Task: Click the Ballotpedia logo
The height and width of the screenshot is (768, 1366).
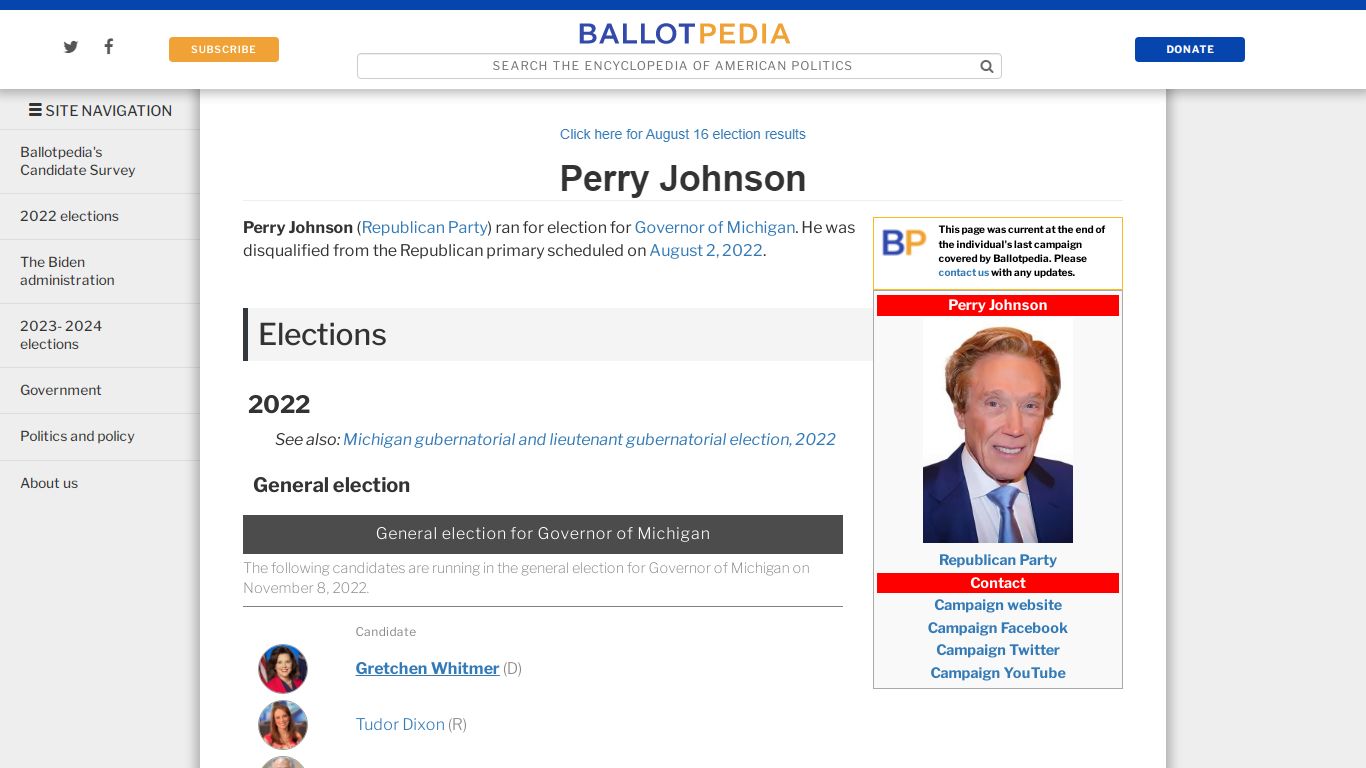Action: click(x=684, y=34)
